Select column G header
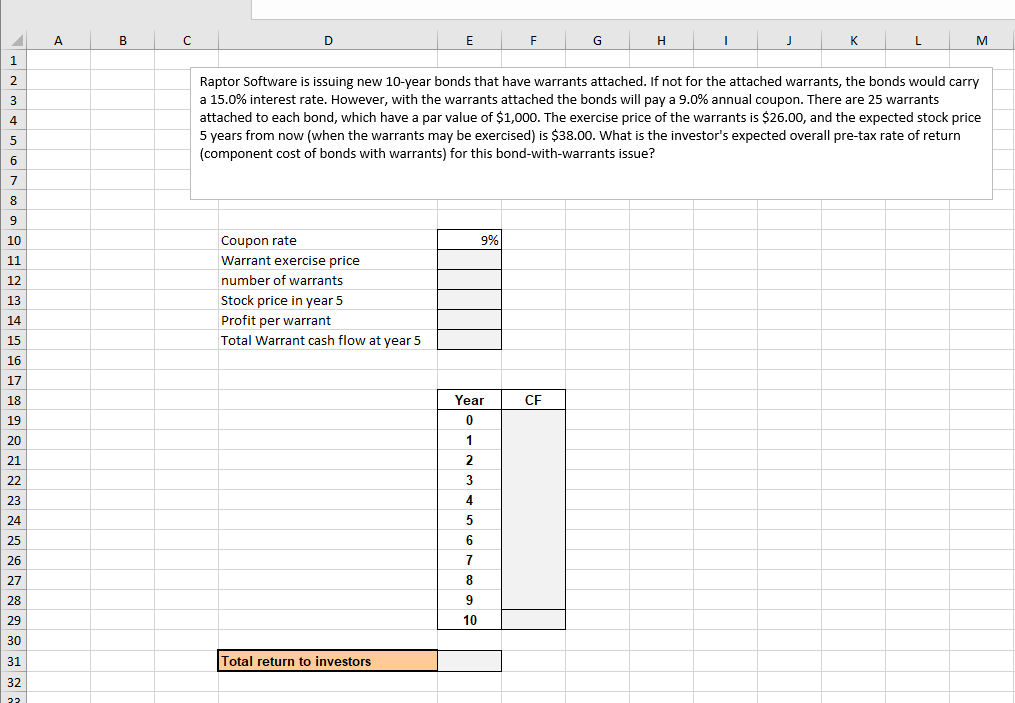 pos(597,40)
